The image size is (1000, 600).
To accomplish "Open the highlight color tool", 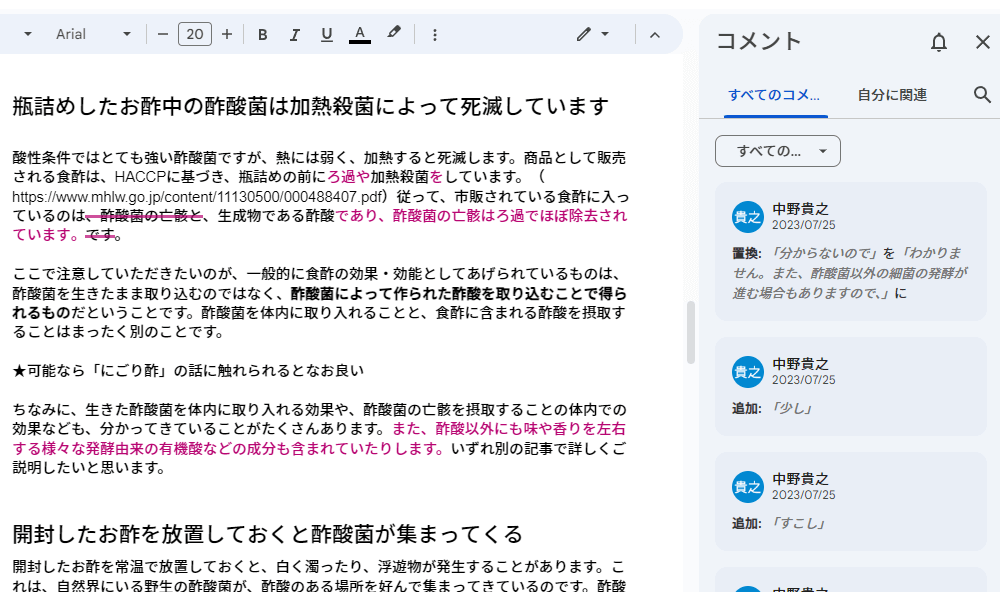I will click(x=393, y=33).
